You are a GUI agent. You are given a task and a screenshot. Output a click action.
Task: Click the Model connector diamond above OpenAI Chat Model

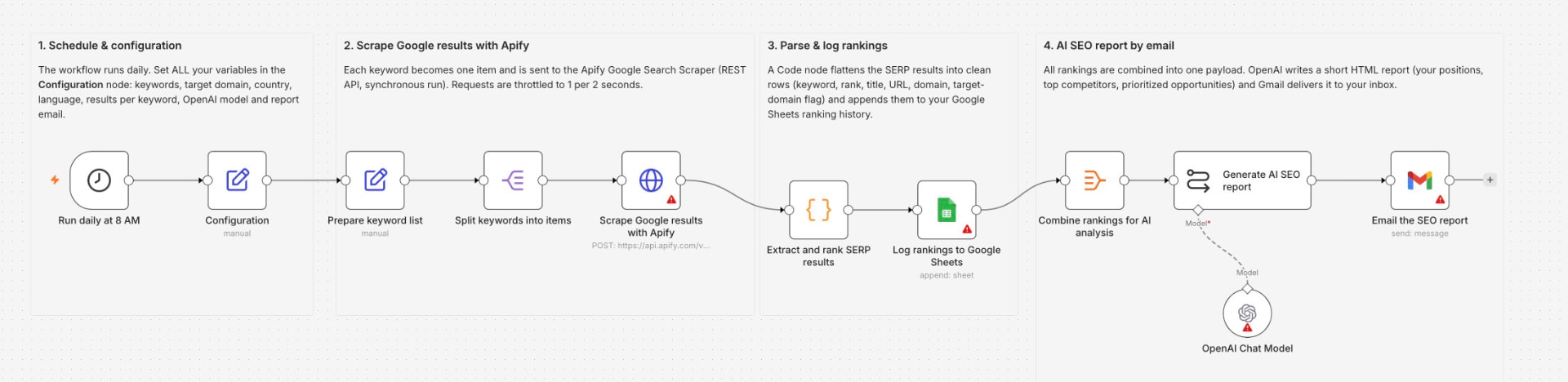point(1247,288)
